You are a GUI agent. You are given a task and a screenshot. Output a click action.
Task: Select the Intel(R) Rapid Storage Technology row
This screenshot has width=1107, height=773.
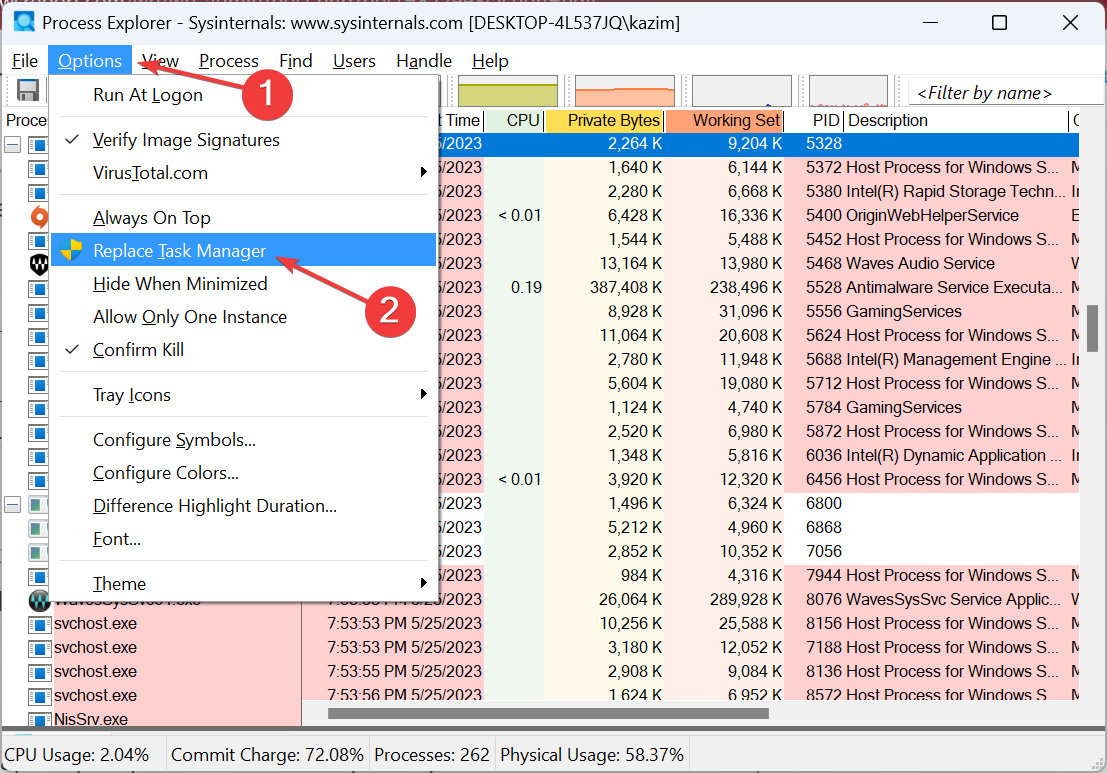coord(759,192)
